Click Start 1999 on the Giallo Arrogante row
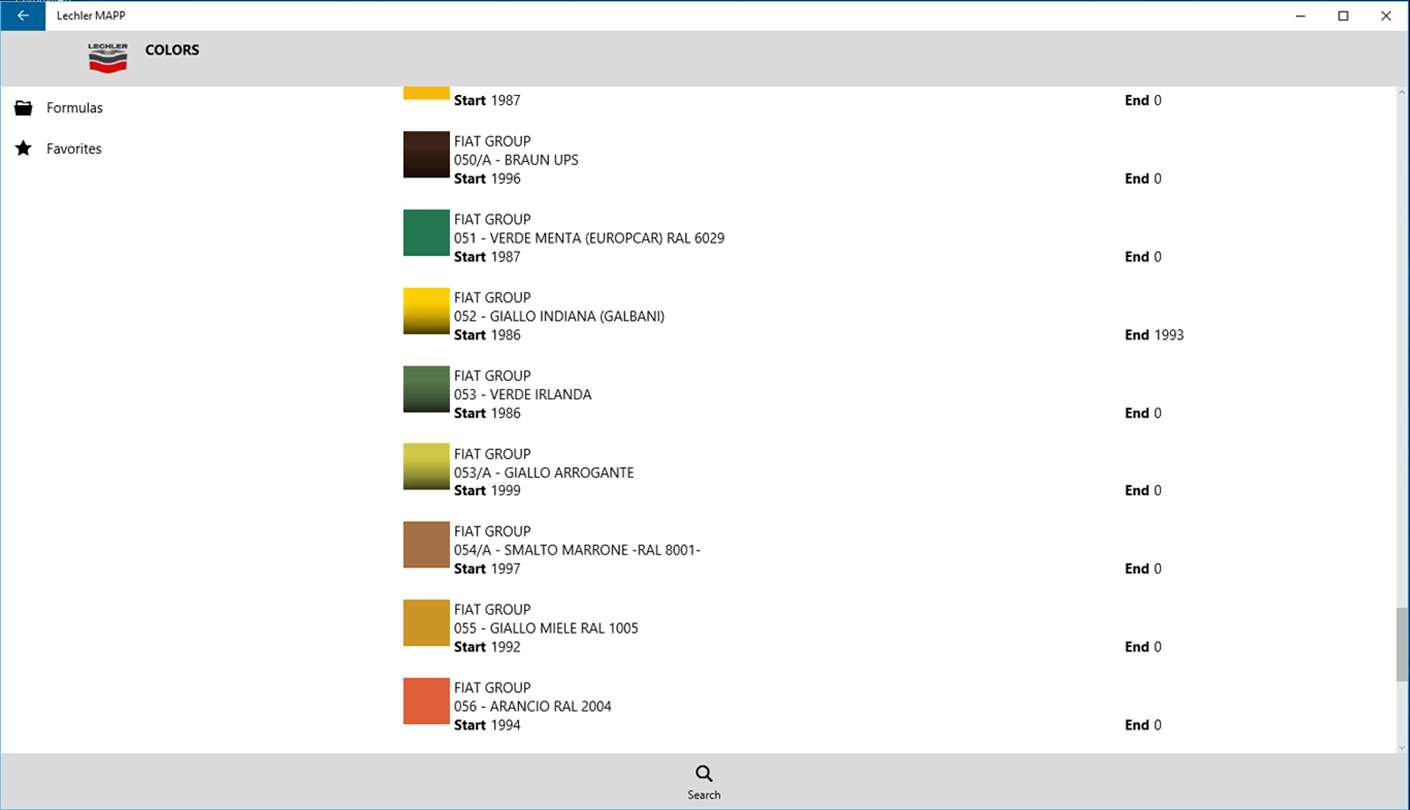Screen dimensions: 1410x810 click(487, 490)
